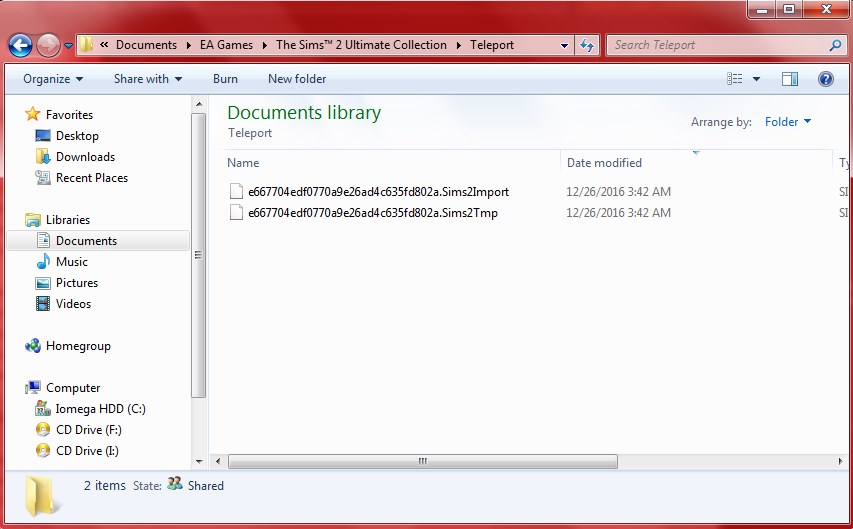Click the navigation pane scroll down arrow
The image size is (853, 529).
(199, 462)
